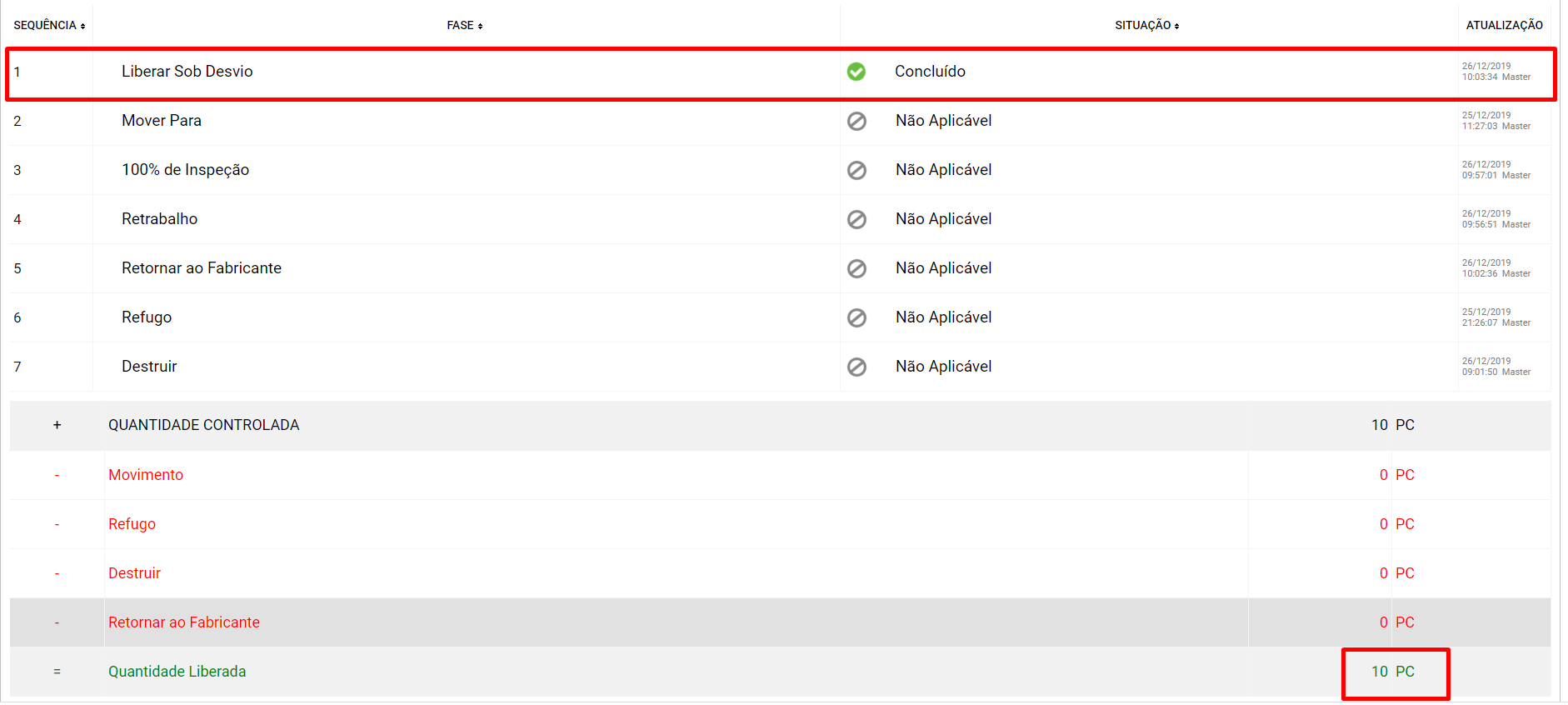Sort the table by SITUAÇÃO column

[1147, 25]
